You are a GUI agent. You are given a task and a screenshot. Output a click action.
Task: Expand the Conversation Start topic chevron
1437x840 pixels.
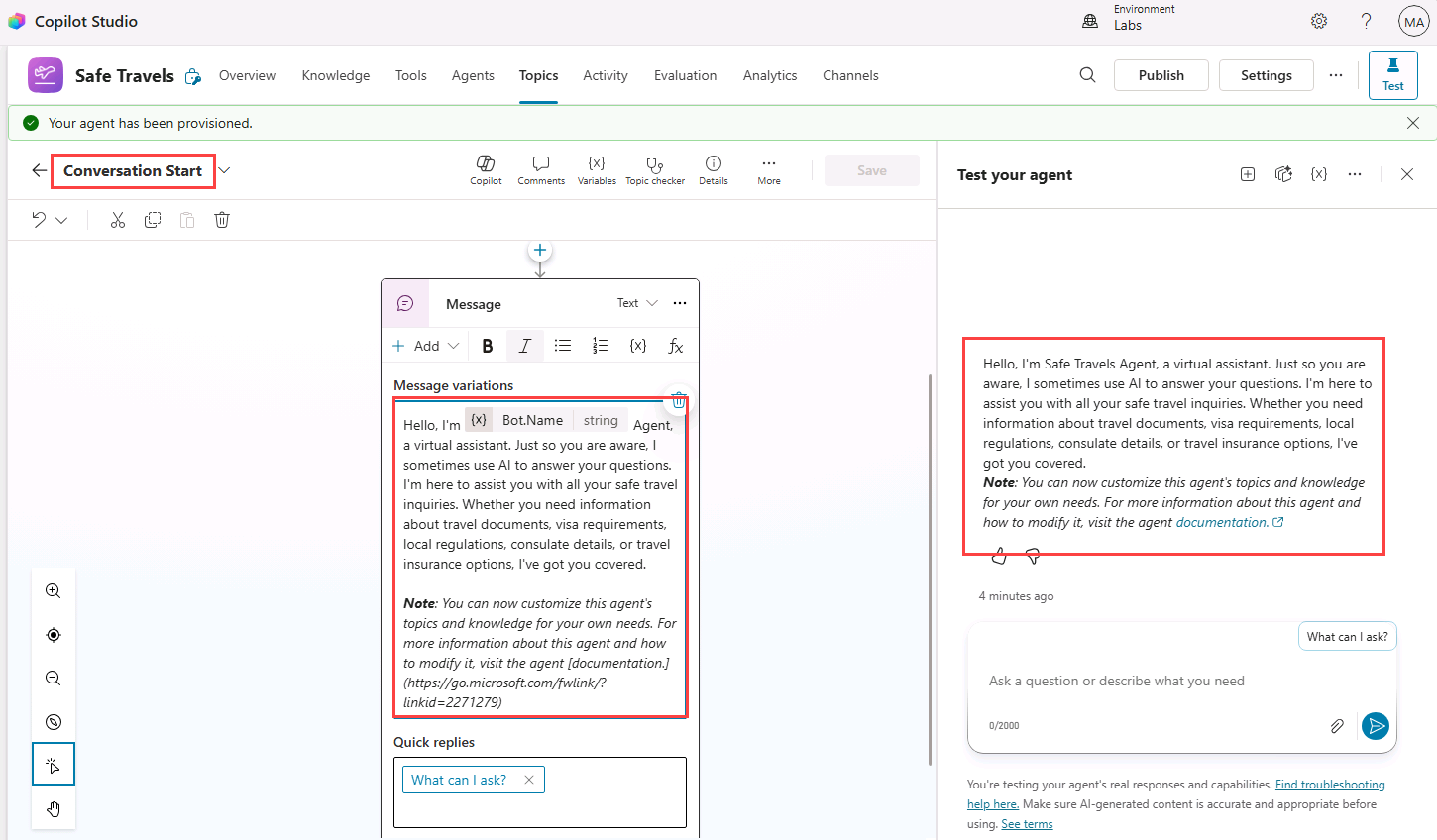point(225,170)
